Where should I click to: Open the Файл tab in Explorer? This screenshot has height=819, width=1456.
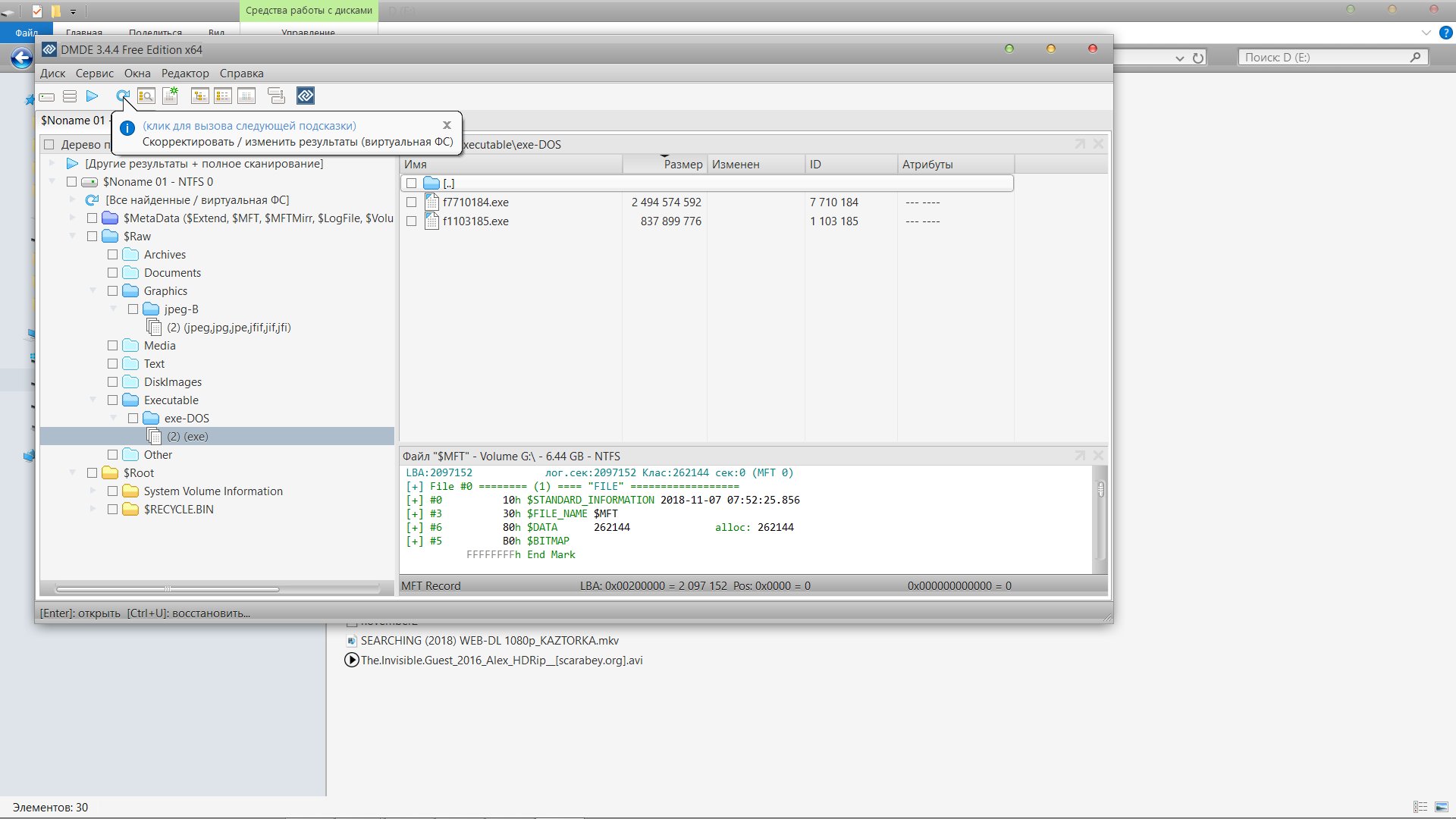pos(27,33)
